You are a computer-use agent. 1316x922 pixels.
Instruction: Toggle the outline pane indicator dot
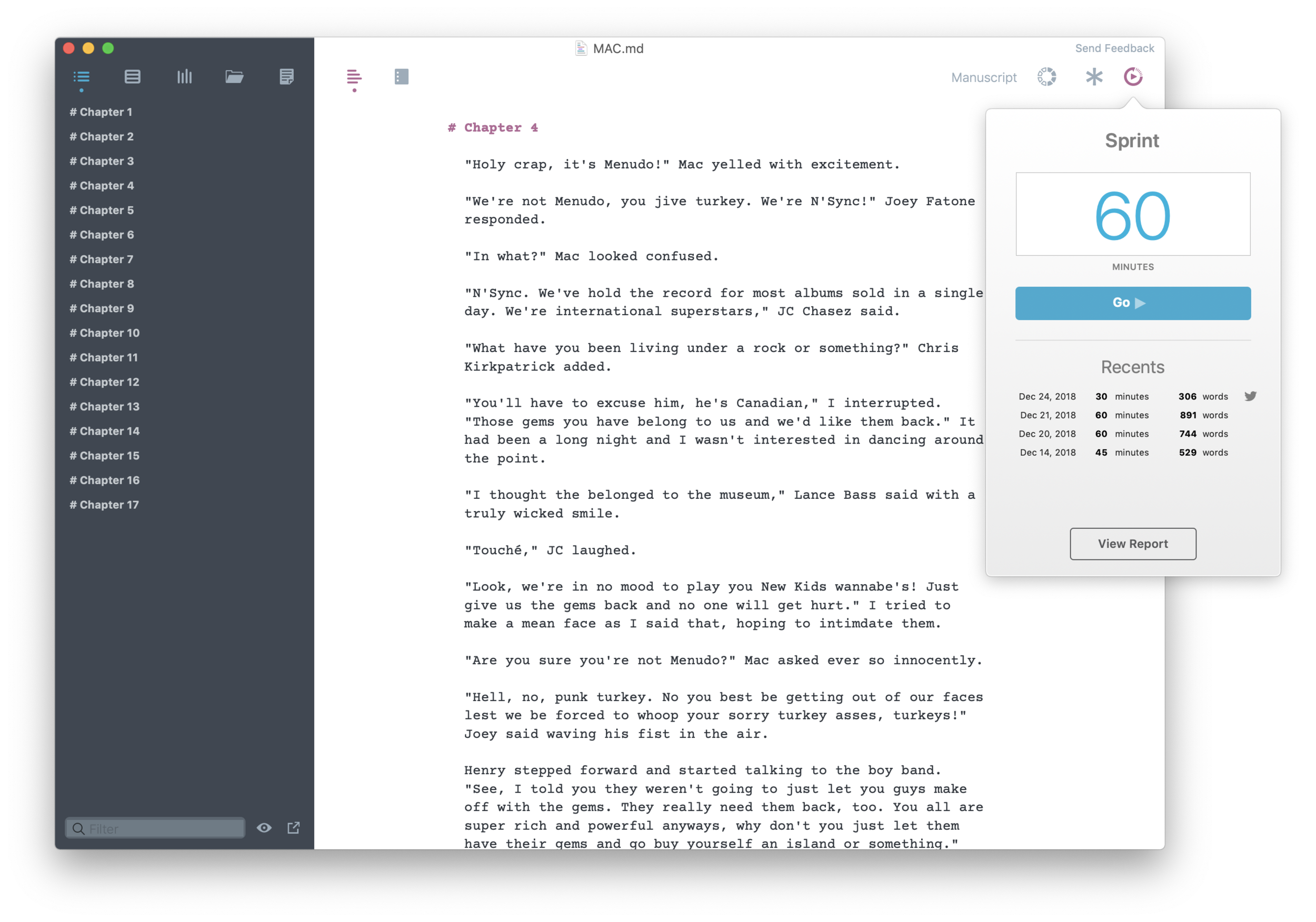(x=82, y=90)
